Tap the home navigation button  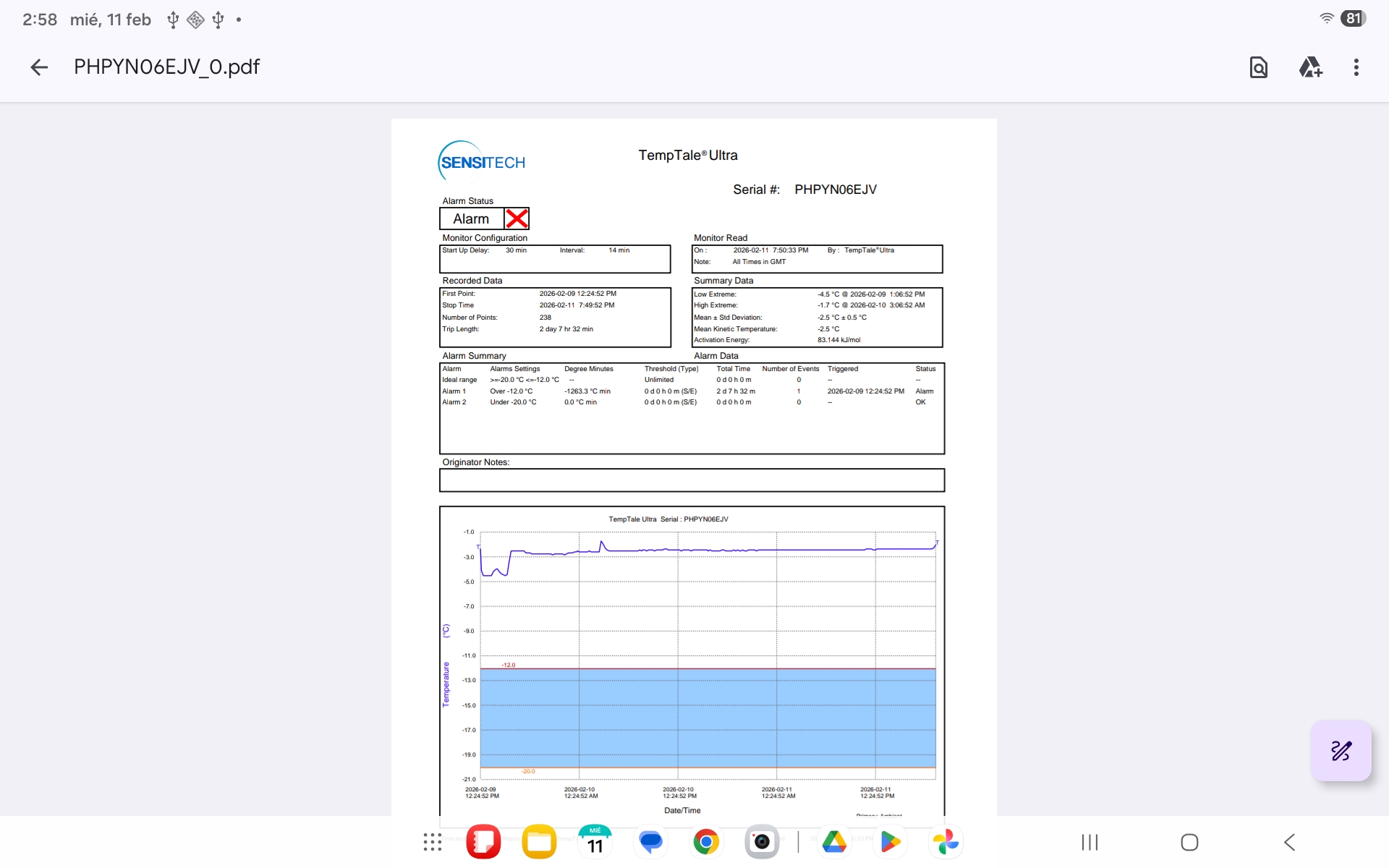tap(1189, 842)
